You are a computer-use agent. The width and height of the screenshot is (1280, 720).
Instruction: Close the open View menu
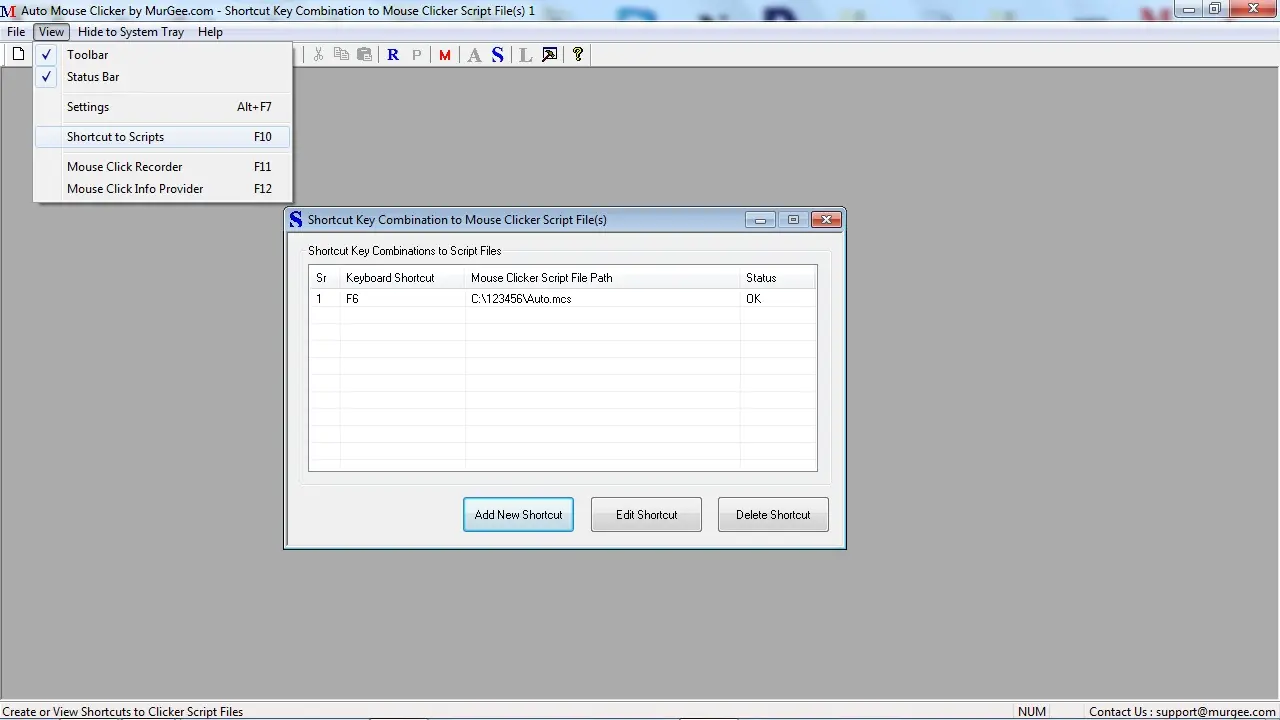click(51, 32)
